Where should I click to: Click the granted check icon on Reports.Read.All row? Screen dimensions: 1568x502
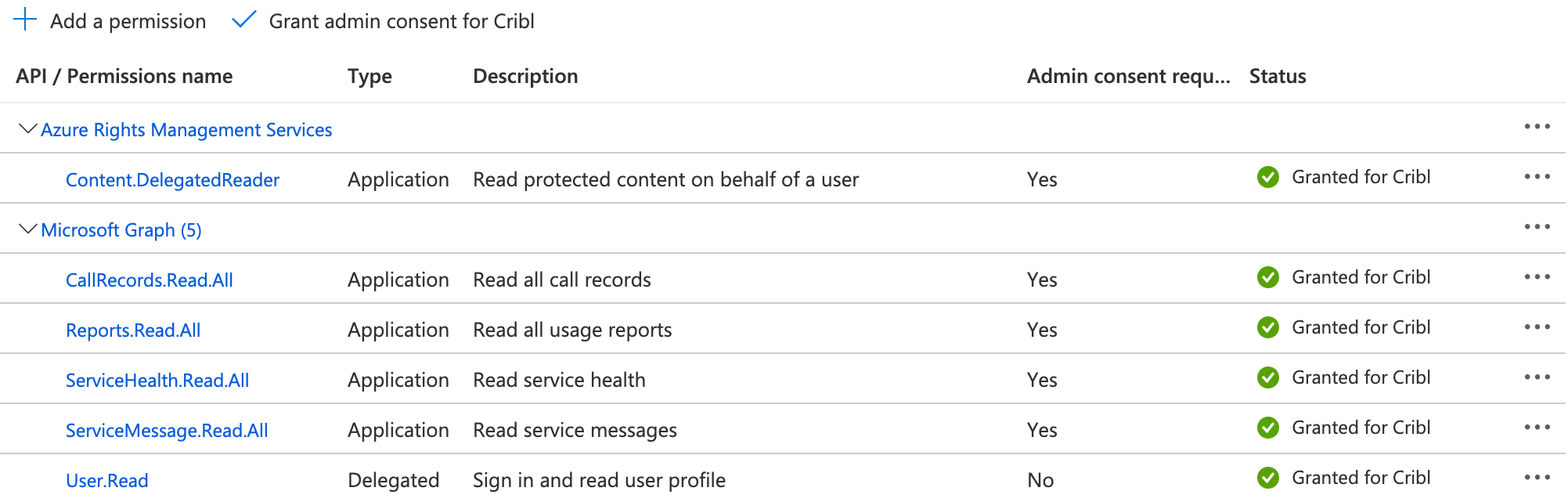[1268, 327]
